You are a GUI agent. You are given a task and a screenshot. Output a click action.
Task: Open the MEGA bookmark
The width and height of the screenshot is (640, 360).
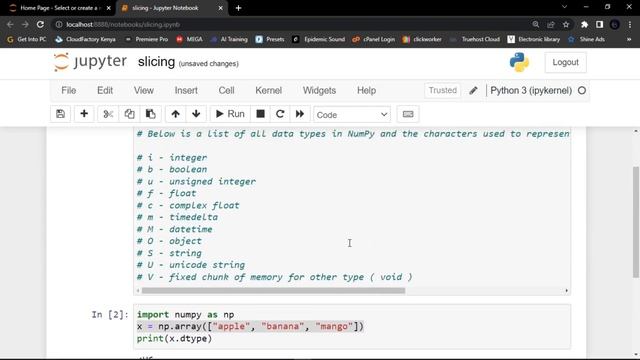[x=189, y=39]
